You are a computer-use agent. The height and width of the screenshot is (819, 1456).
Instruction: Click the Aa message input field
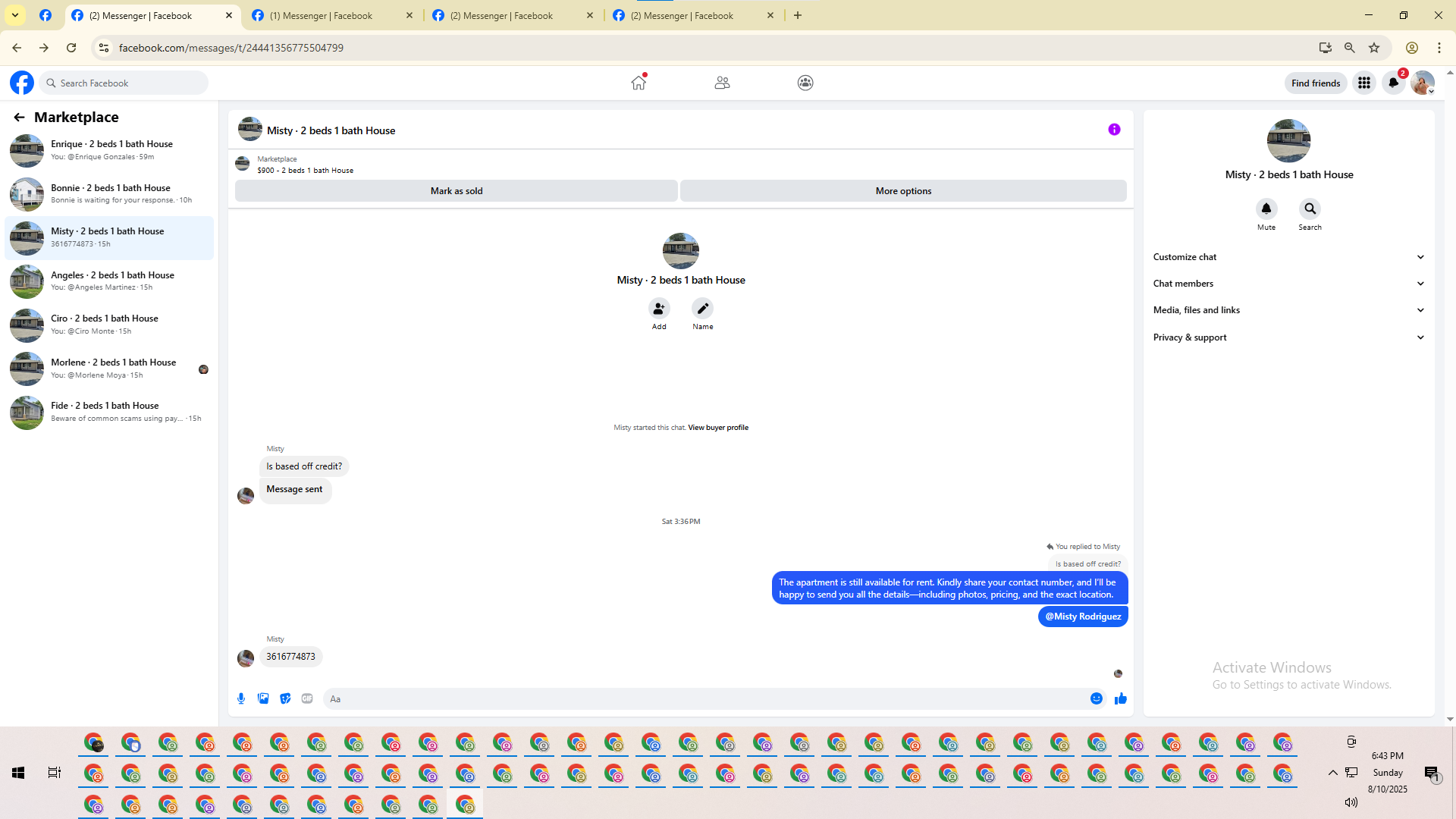point(705,698)
